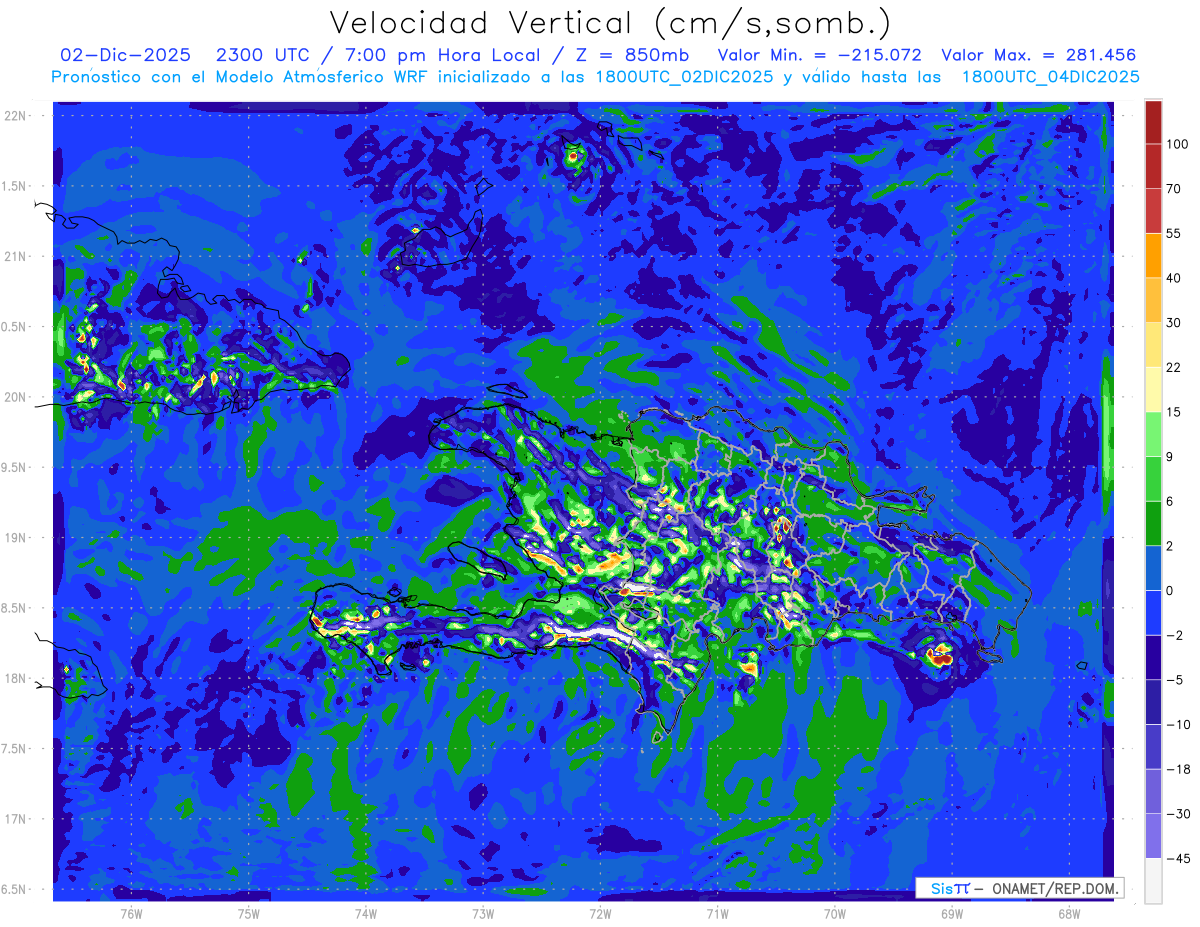Click the colorbar value "70"
The width and height of the screenshot is (1200, 927).
pos(1175,189)
